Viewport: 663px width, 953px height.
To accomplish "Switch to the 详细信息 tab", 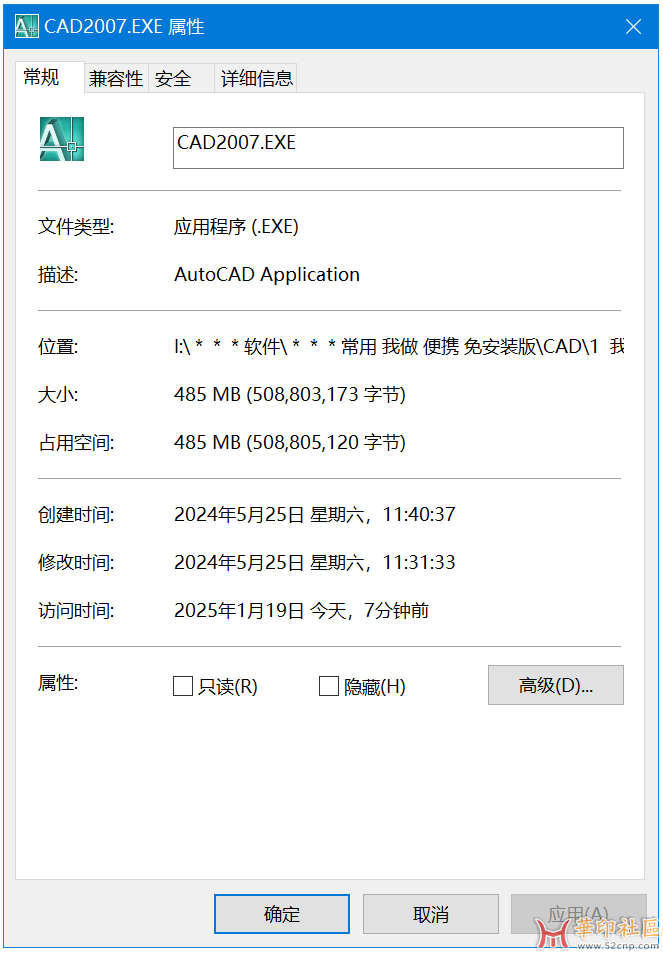I will [x=256, y=78].
